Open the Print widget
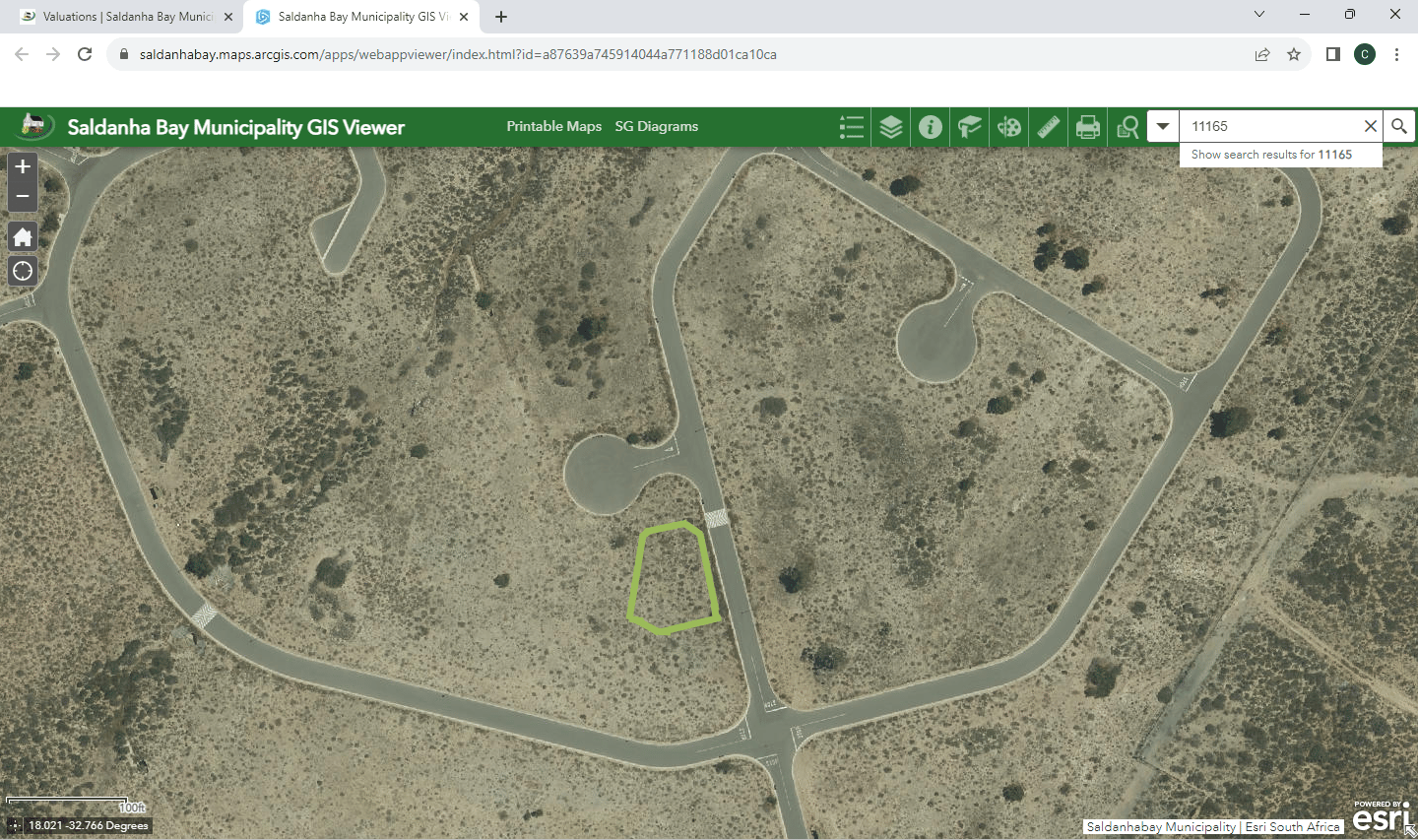 (1088, 127)
